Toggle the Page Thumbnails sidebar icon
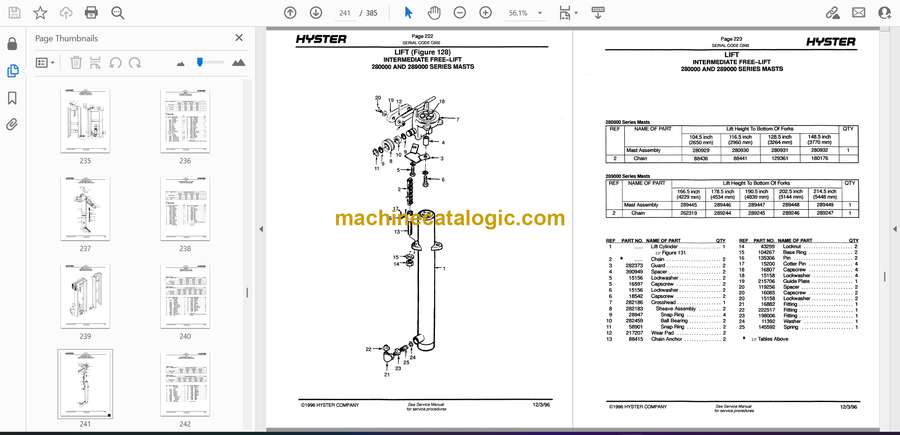 click(12, 71)
